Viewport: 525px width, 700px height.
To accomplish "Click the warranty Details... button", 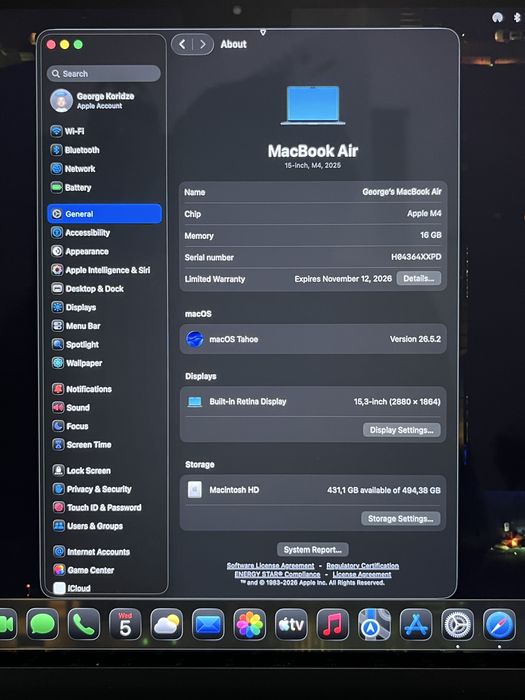I will click(419, 278).
